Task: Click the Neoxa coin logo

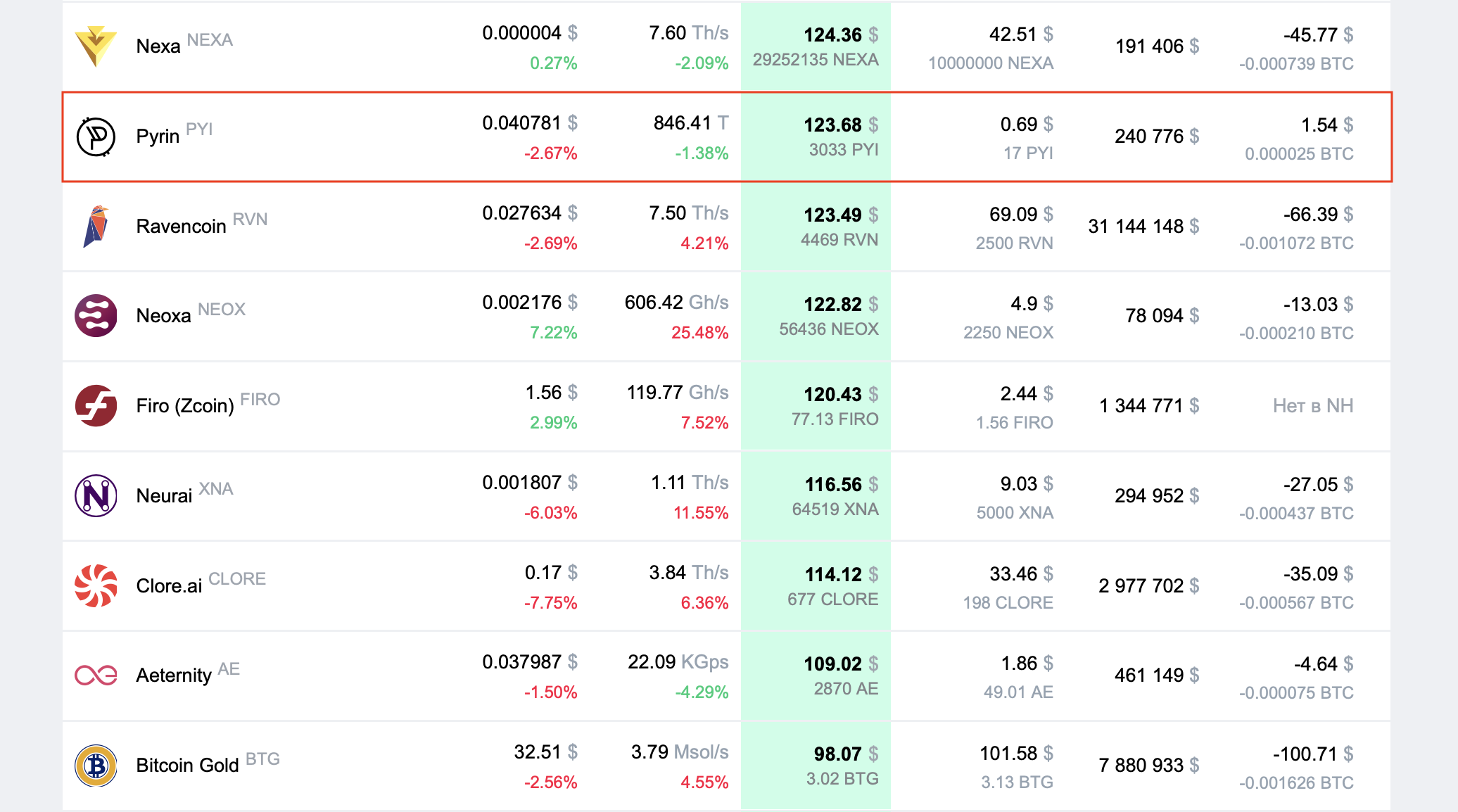Action: coord(97,316)
